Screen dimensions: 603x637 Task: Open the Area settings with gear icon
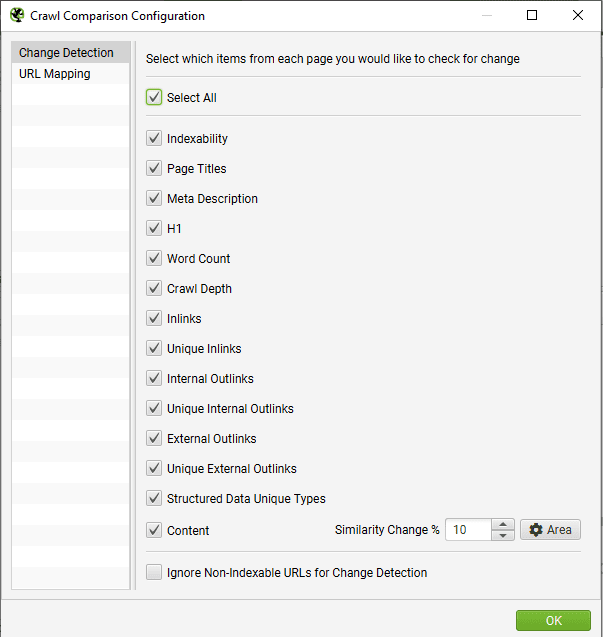[550, 529]
